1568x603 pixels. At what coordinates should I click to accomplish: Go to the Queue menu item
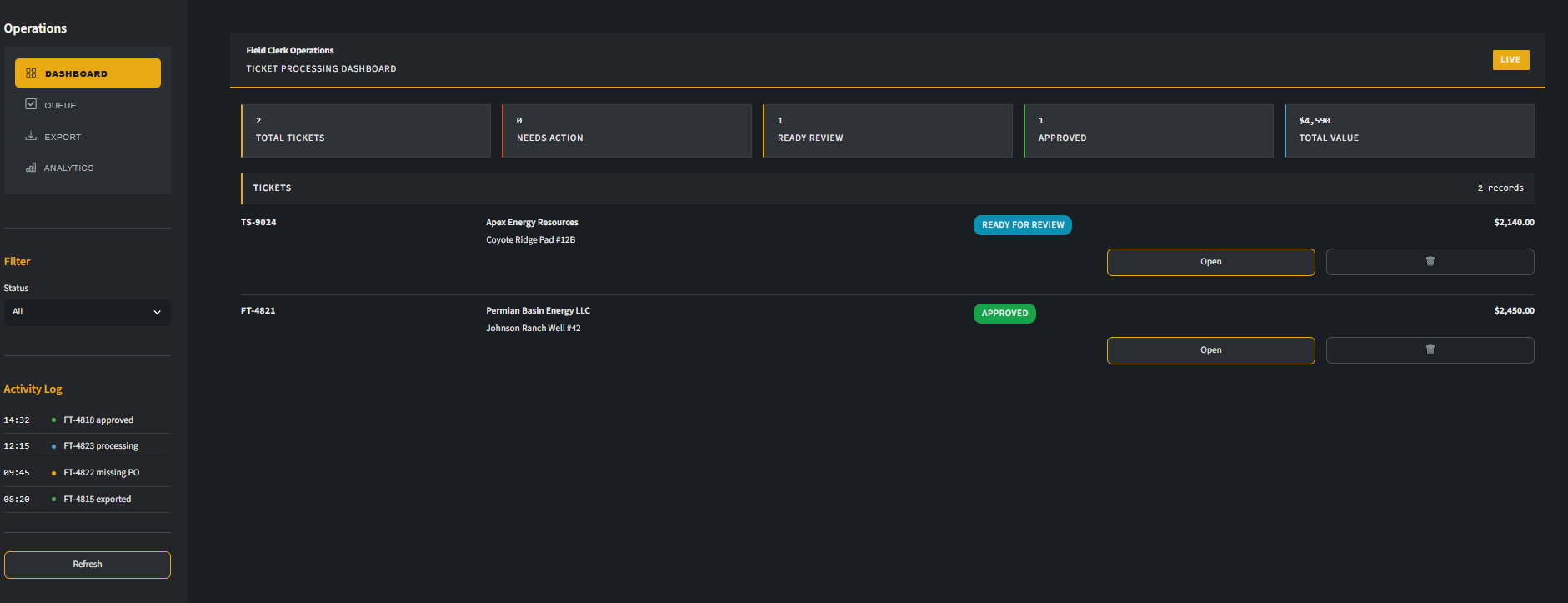pos(60,105)
